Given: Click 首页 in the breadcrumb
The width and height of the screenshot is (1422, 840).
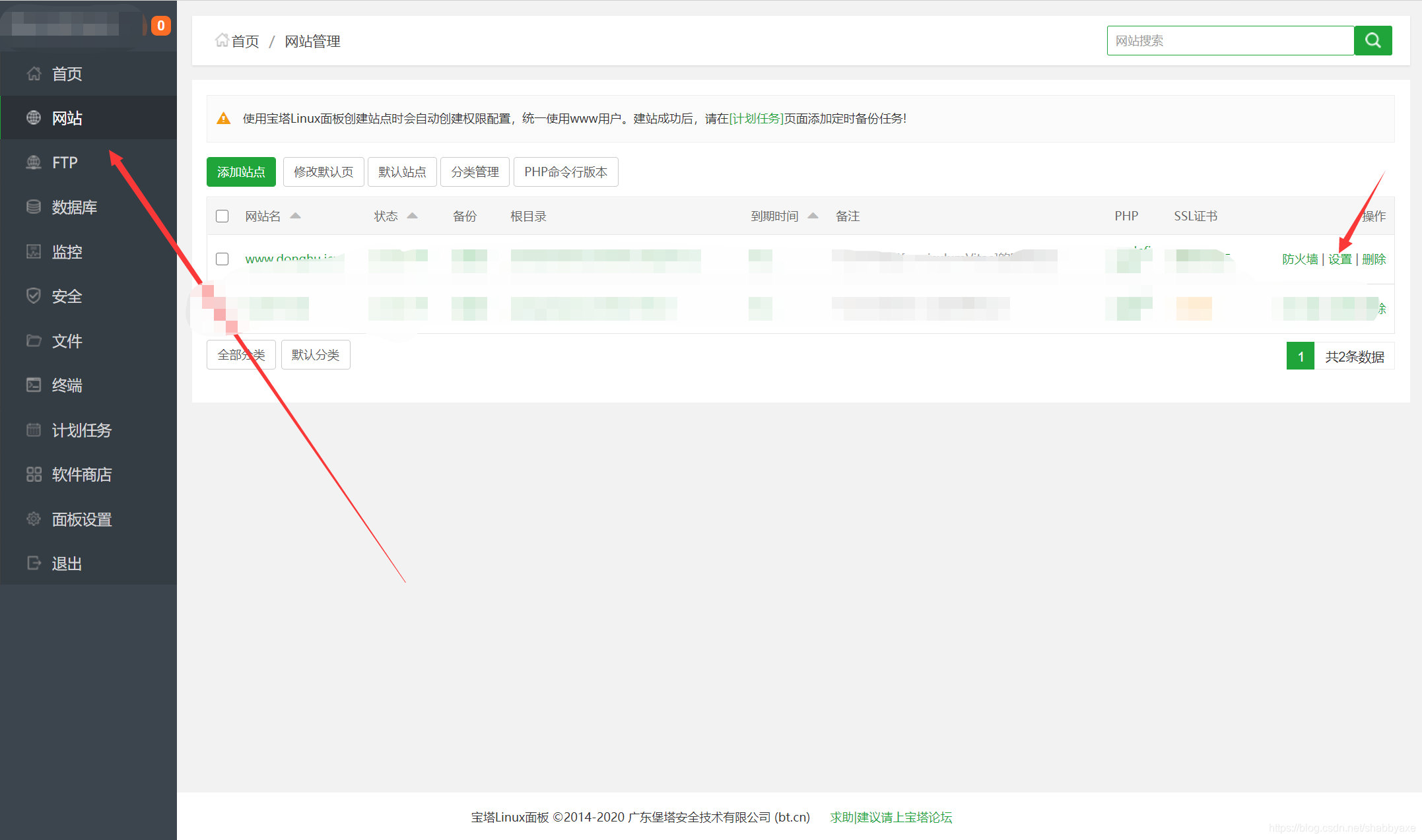Looking at the screenshot, I should point(245,42).
